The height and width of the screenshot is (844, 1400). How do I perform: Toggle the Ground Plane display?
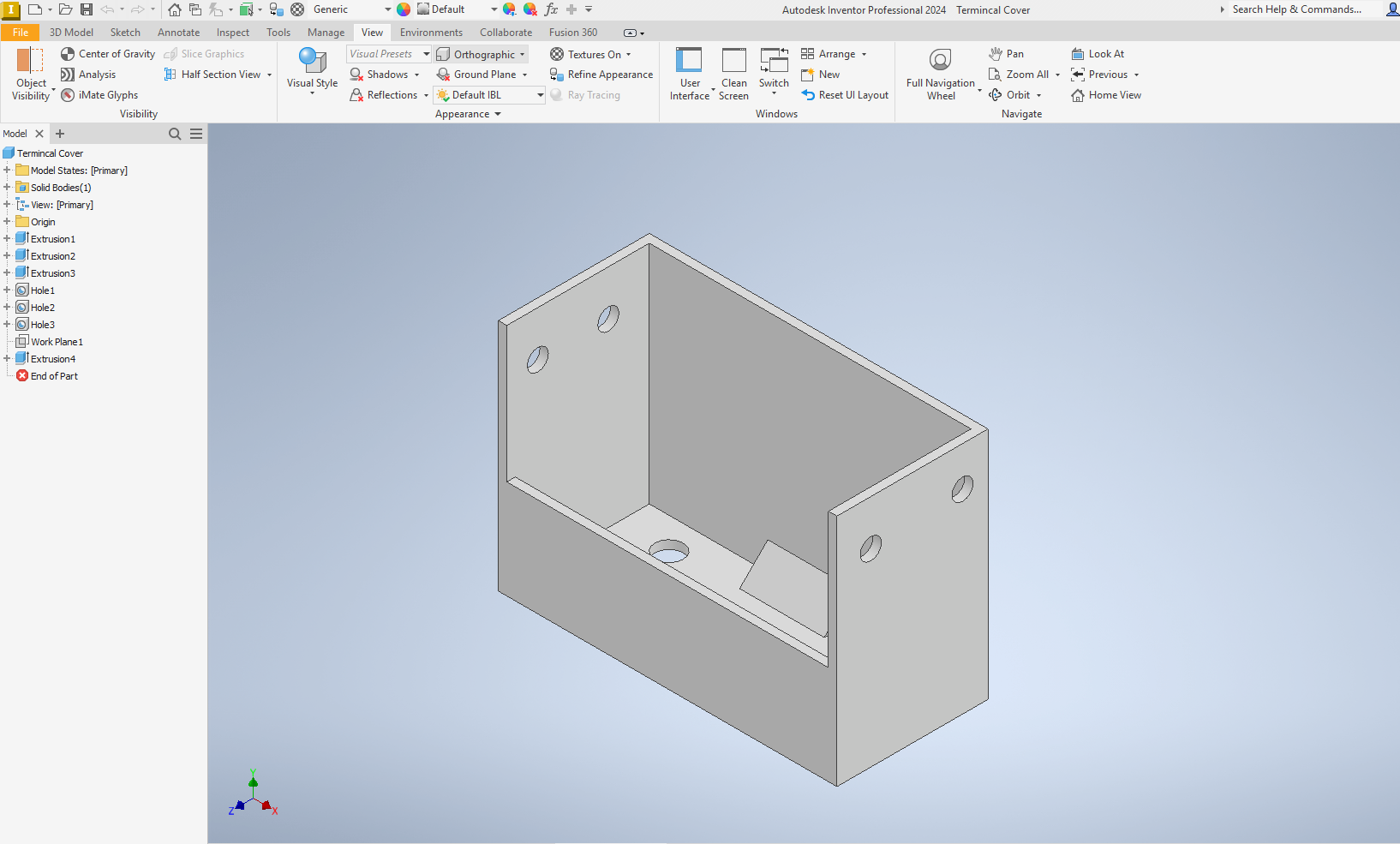(476, 75)
